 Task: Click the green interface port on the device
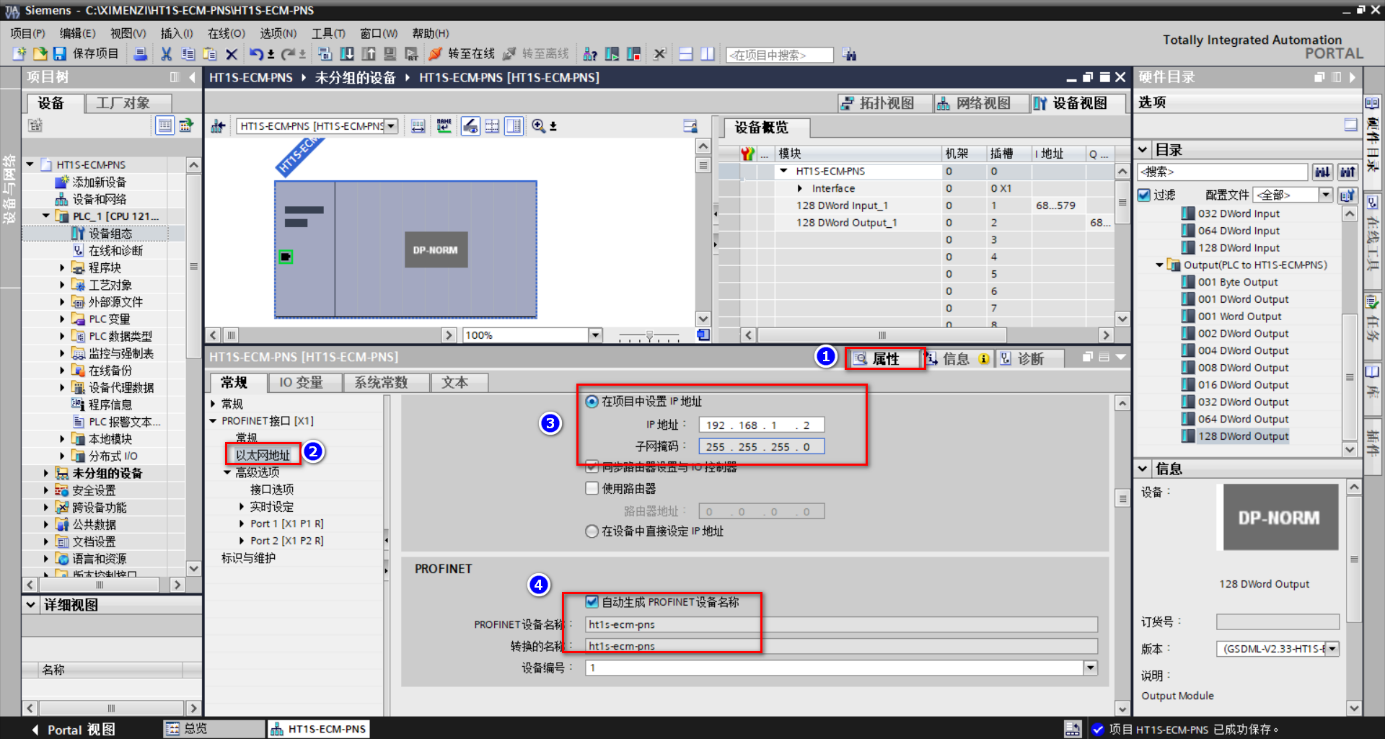(x=286, y=258)
